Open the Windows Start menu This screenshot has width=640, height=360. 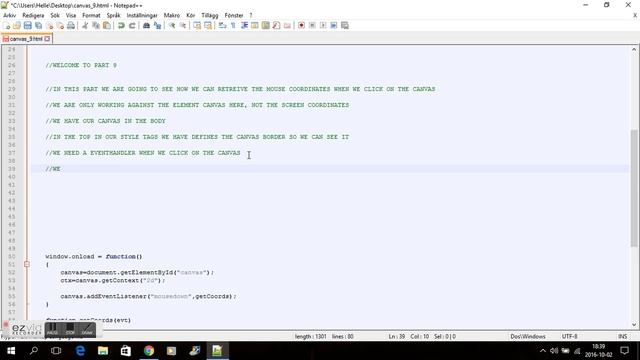[x=11, y=351]
